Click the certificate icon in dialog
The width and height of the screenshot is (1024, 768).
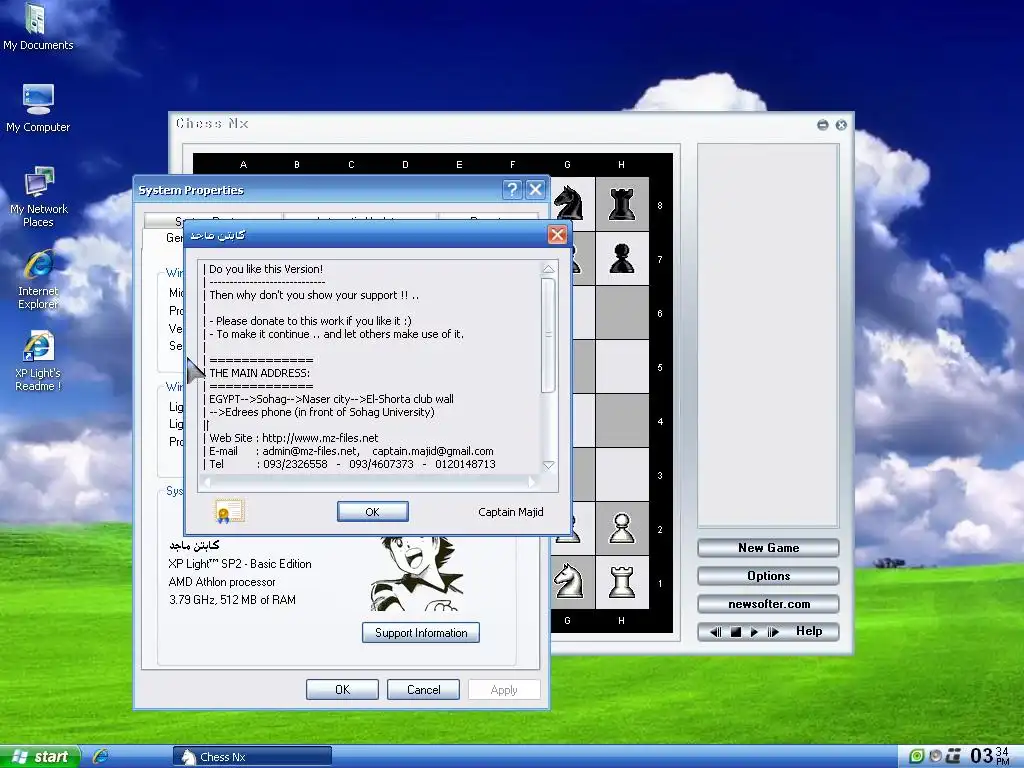[229, 511]
